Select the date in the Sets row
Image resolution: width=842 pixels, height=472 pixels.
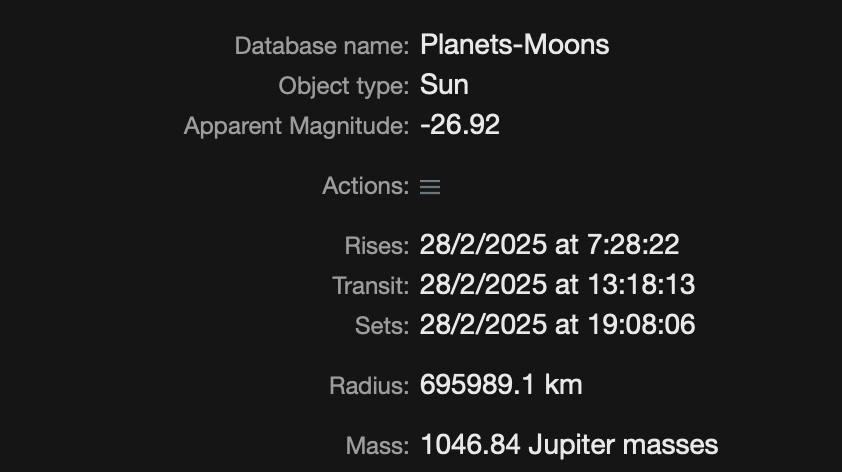(483, 325)
